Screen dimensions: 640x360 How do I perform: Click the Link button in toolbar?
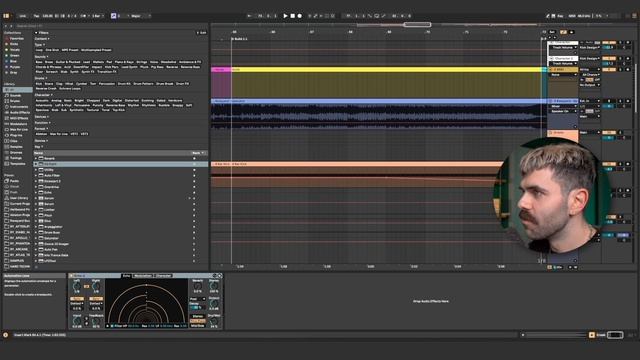point(23,16)
